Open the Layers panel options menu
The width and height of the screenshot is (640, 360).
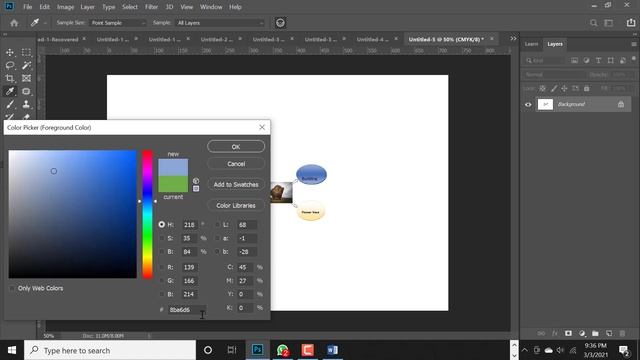(633, 44)
